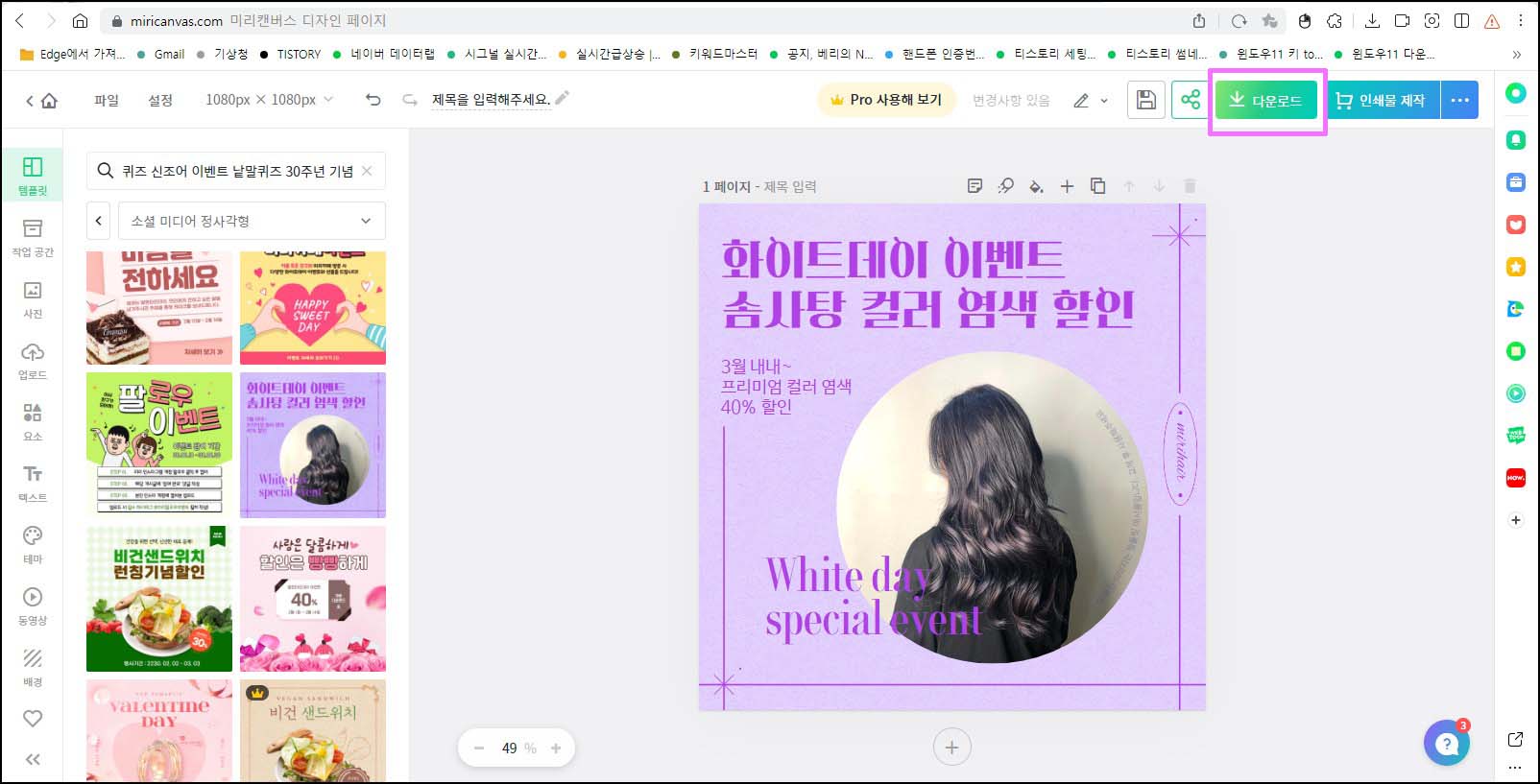Image resolution: width=1540 pixels, height=784 pixels.
Task: Click the 1 페이지 - 제목 입력 page title
Action: pyautogui.click(x=759, y=186)
